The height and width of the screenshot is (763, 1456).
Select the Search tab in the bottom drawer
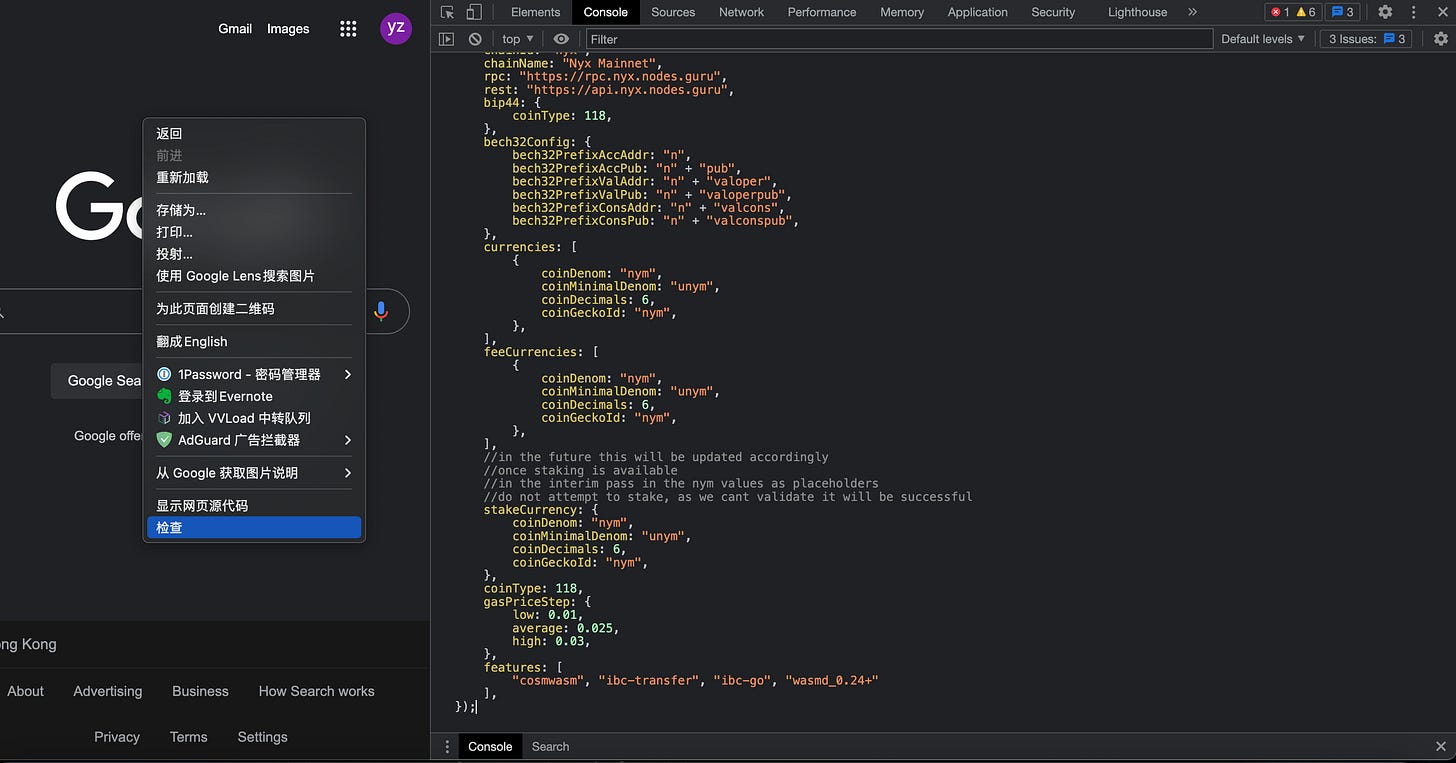pos(550,747)
